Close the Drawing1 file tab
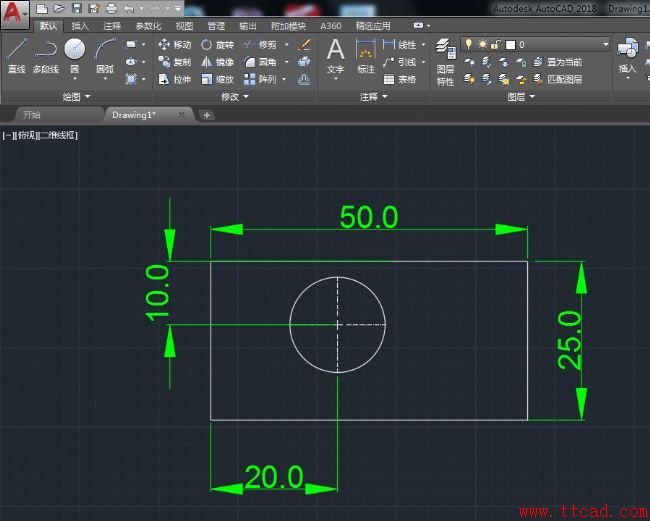Viewport: 650px width, 521px height. pyautogui.click(x=182, y=114)
